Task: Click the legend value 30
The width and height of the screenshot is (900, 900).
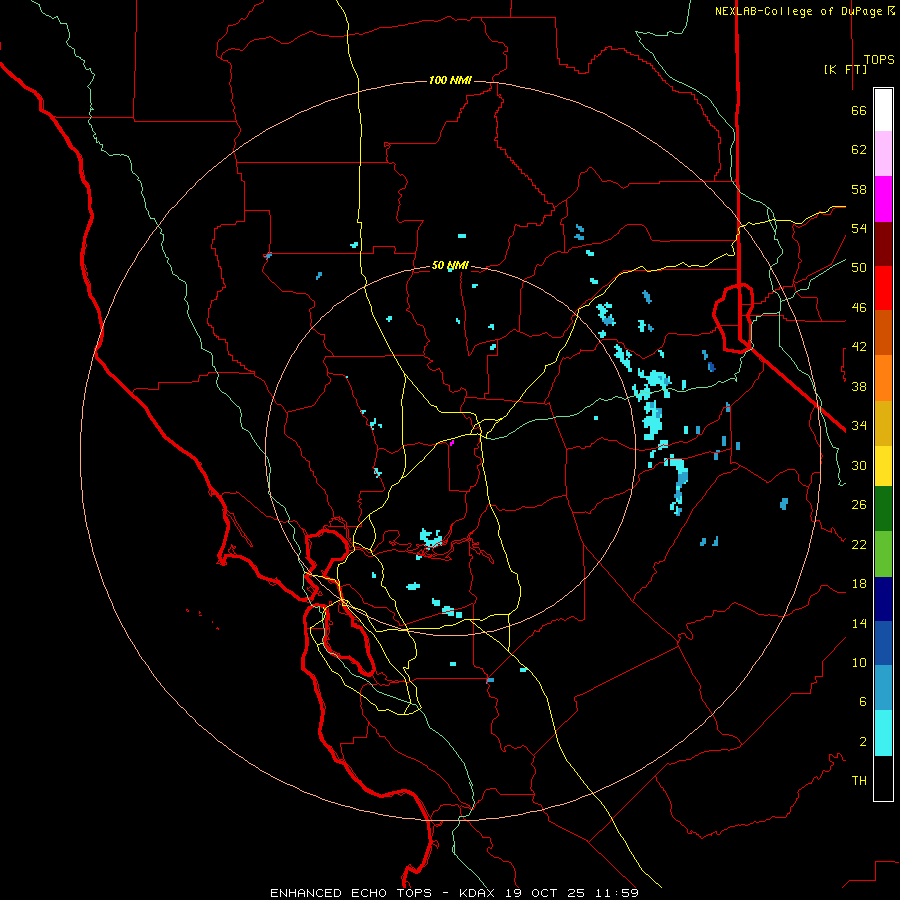Action: point(859,465)
